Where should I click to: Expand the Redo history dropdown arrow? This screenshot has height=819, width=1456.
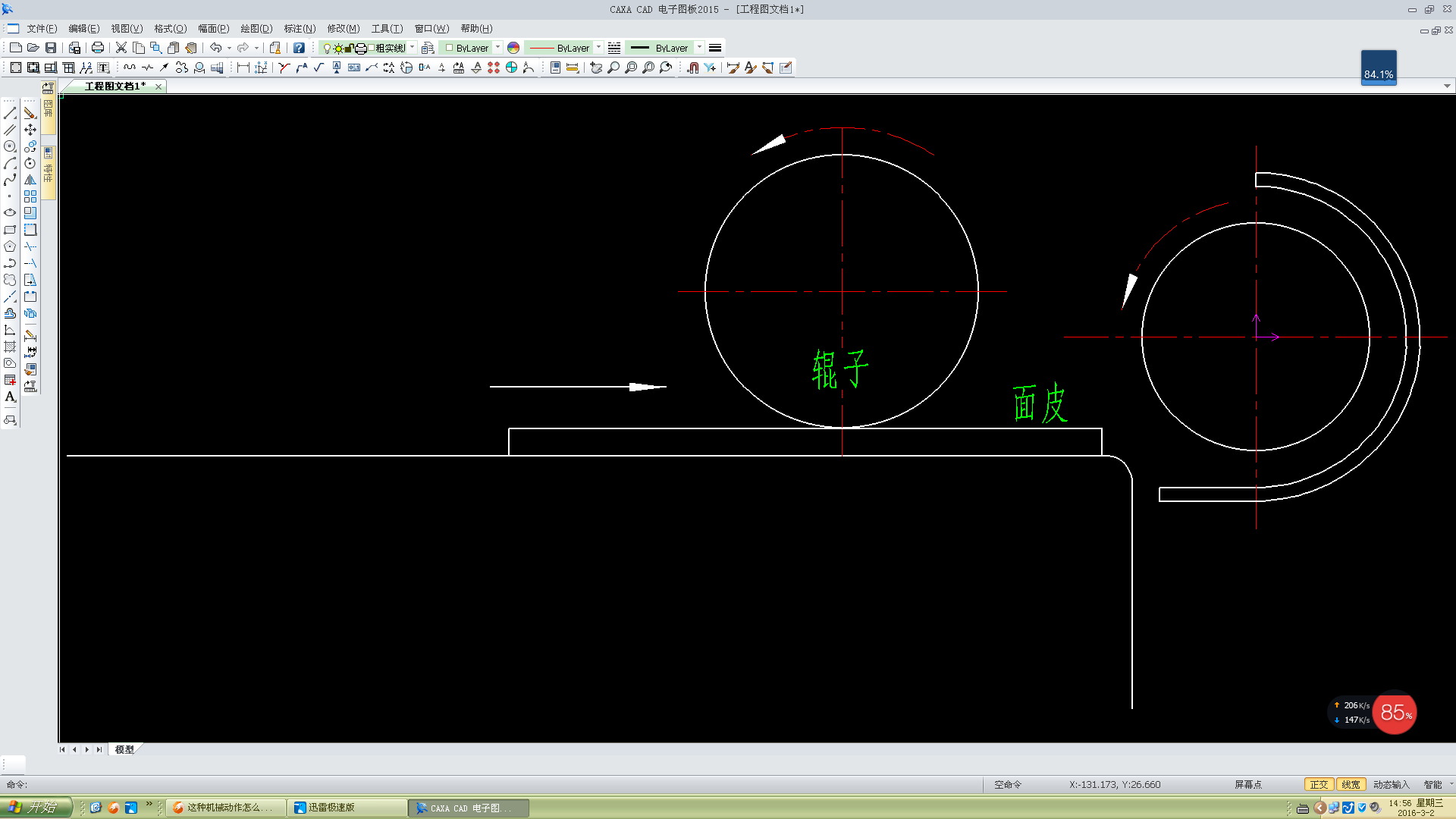(x=256, y=48)
